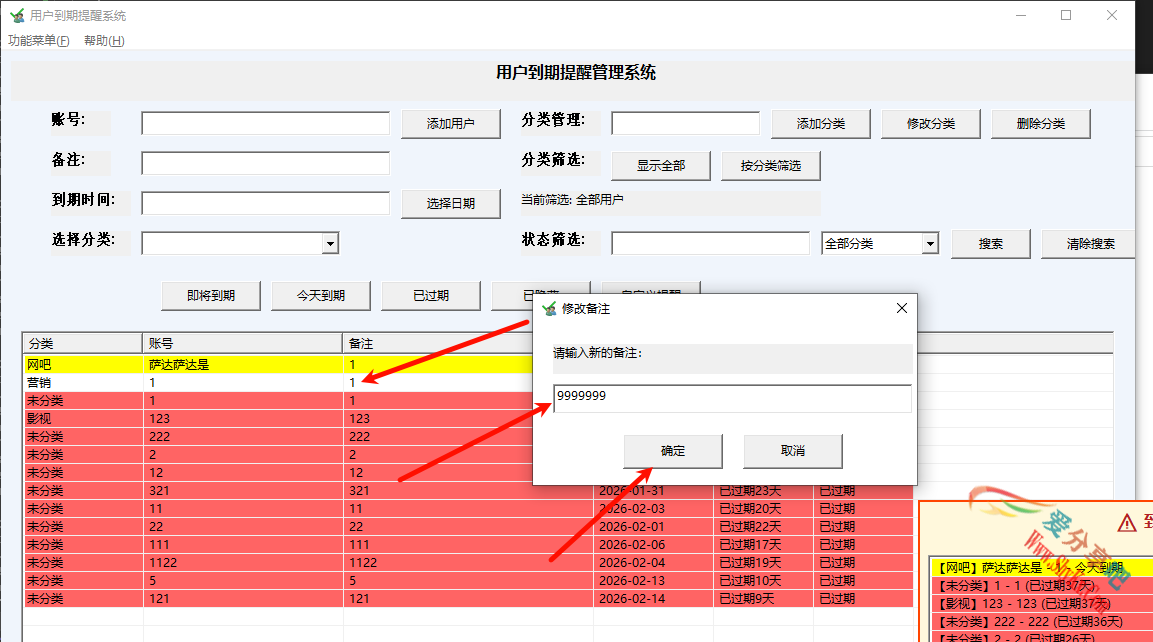The width and height of the screenshot is (1153, 642).
Task: Click 显示全部 to show all users
Action: point(660,165)
